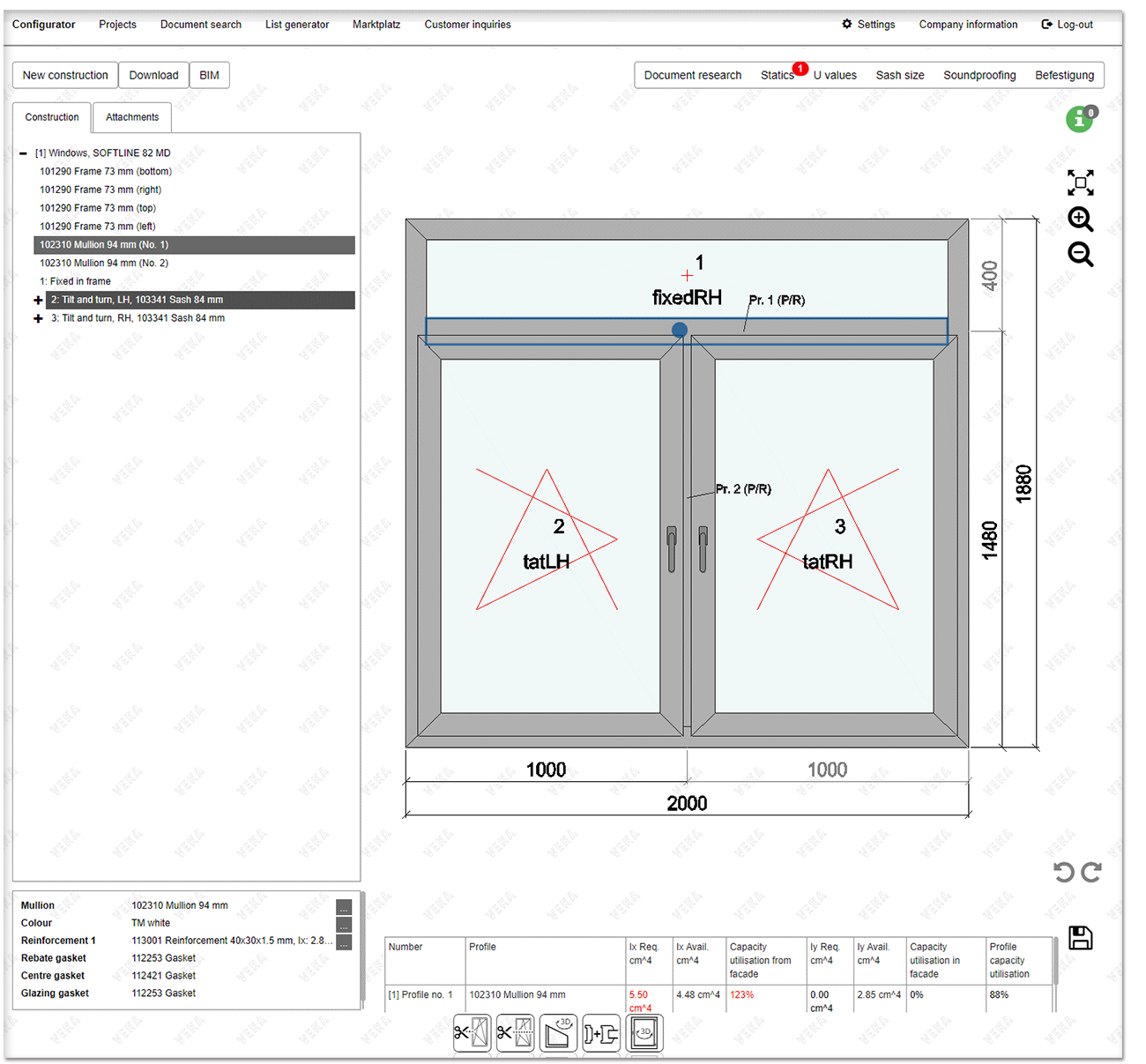Click the 400 height dimension
The image size is (1146, 1064).
[990, 276]
